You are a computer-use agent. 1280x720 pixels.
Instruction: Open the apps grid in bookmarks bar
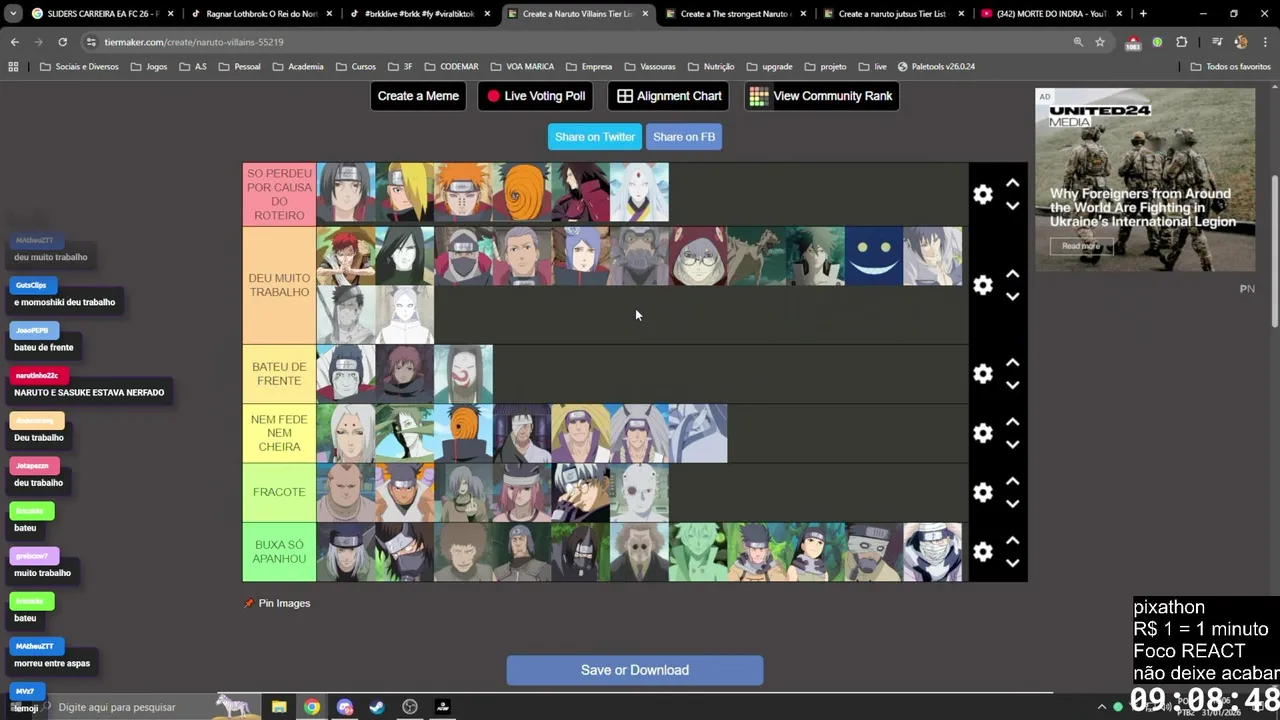click(13, 67)
